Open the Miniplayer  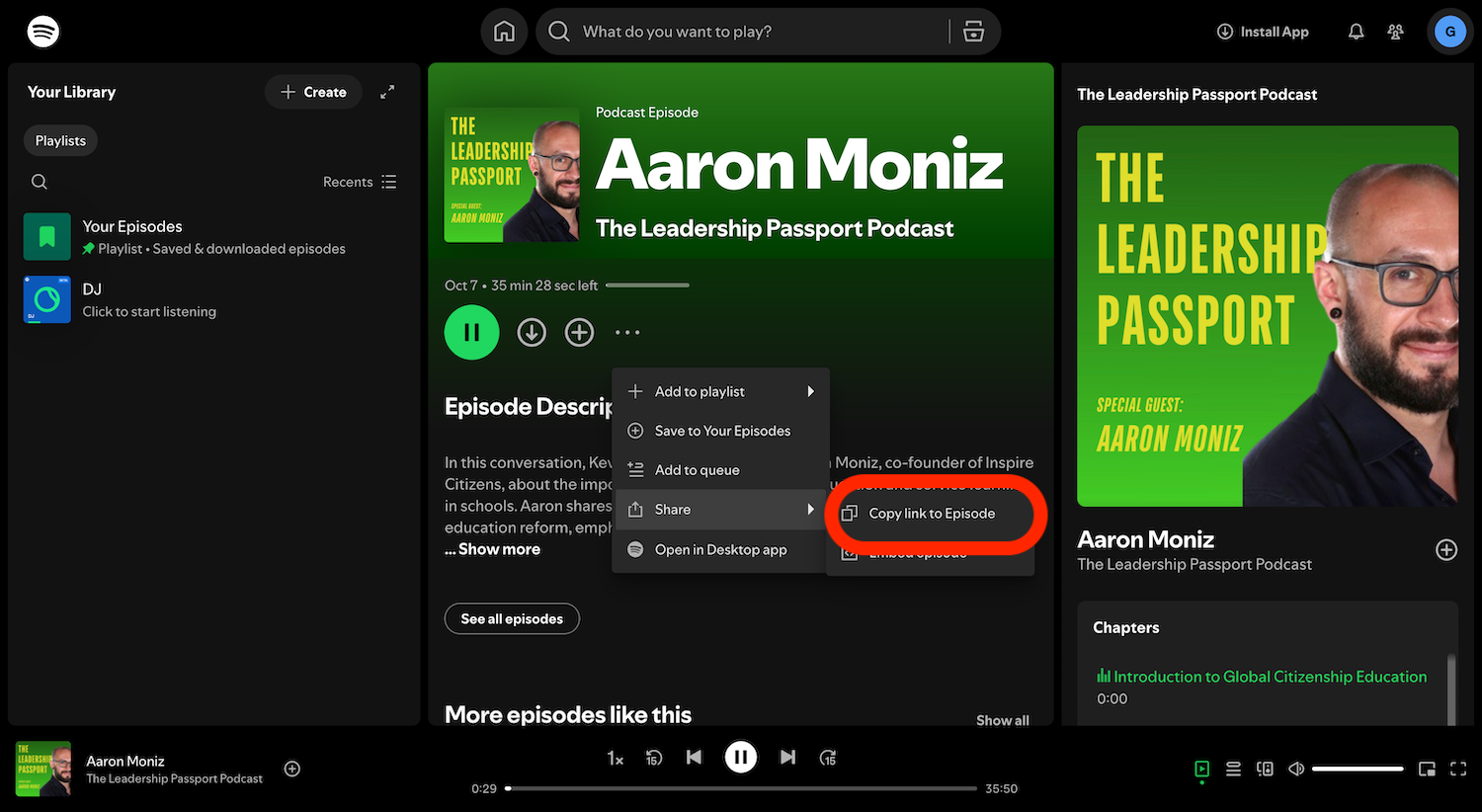coord(1427,769)
